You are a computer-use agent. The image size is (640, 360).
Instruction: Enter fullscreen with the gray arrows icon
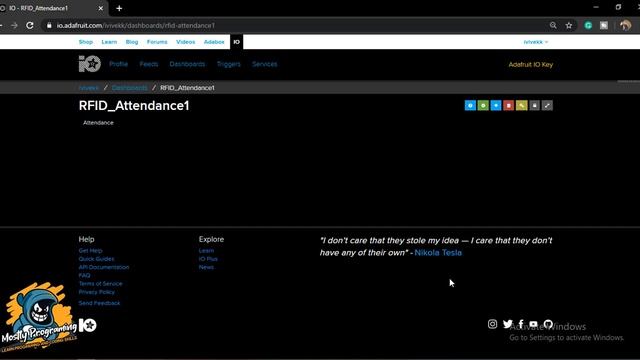pos(547,106)
